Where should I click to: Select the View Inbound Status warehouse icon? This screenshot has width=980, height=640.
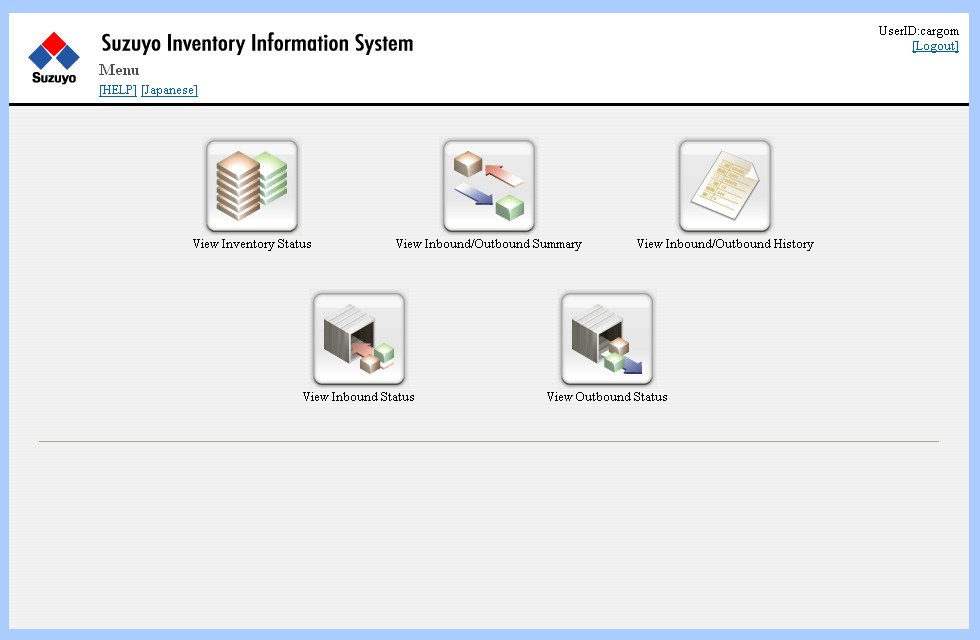[x=359, y=339]
